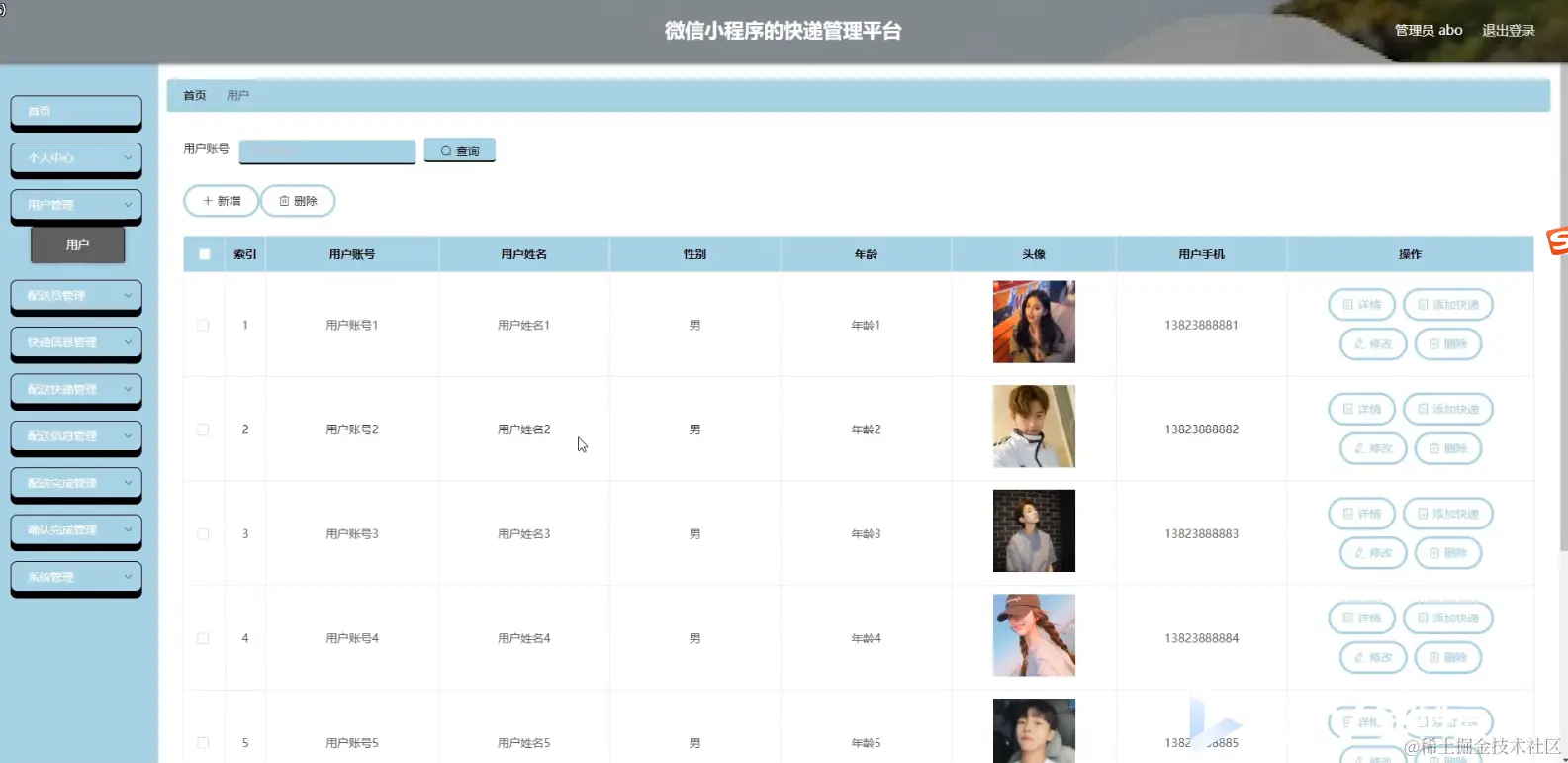Click the 用户姓名 column header
This screenshot has width=1568, height=763.
[x=524, y=254]
